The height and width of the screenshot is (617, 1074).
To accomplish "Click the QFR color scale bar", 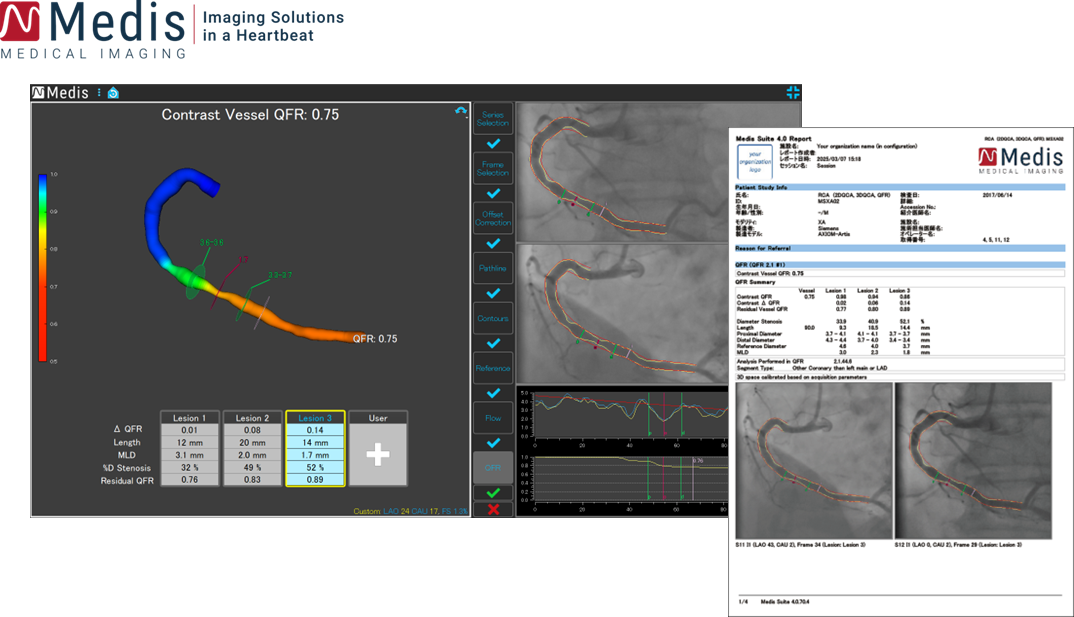I will click(42, 267).
